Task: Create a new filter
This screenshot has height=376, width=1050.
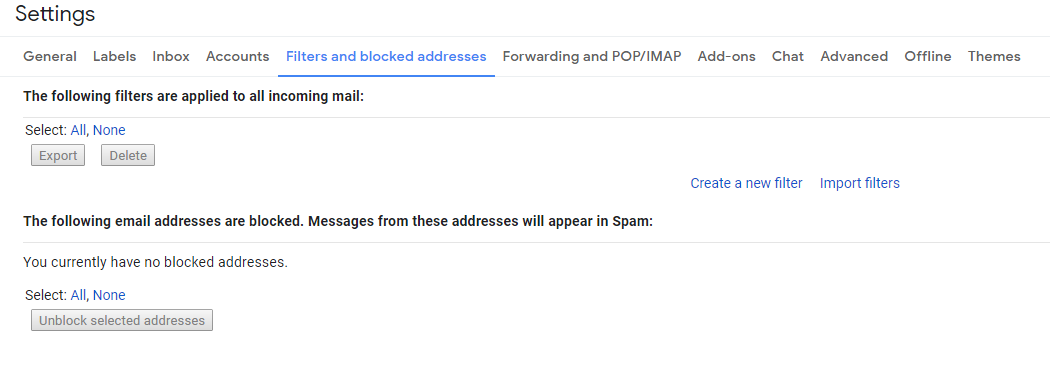Action: click(746, 183)
